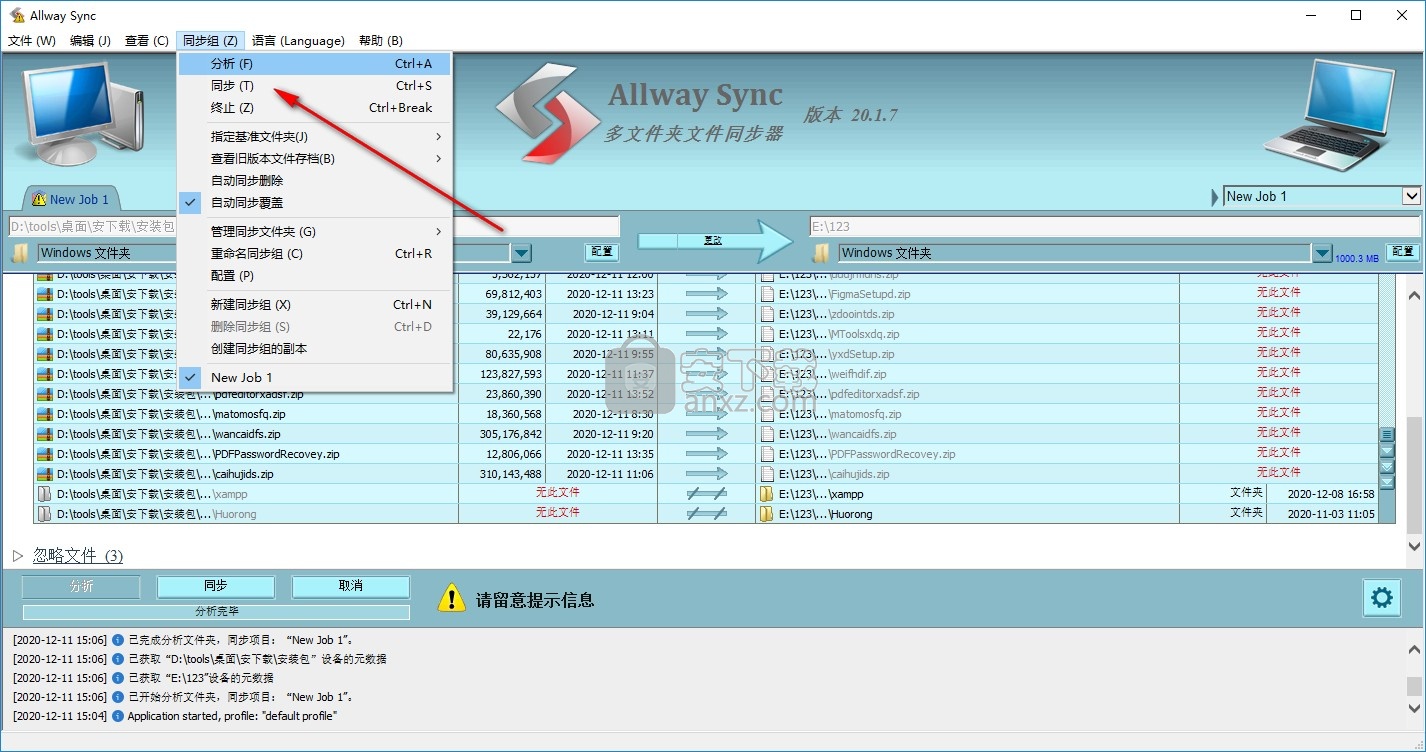
Task: Click the E:\123 path input field
Action: point(1113,226)
